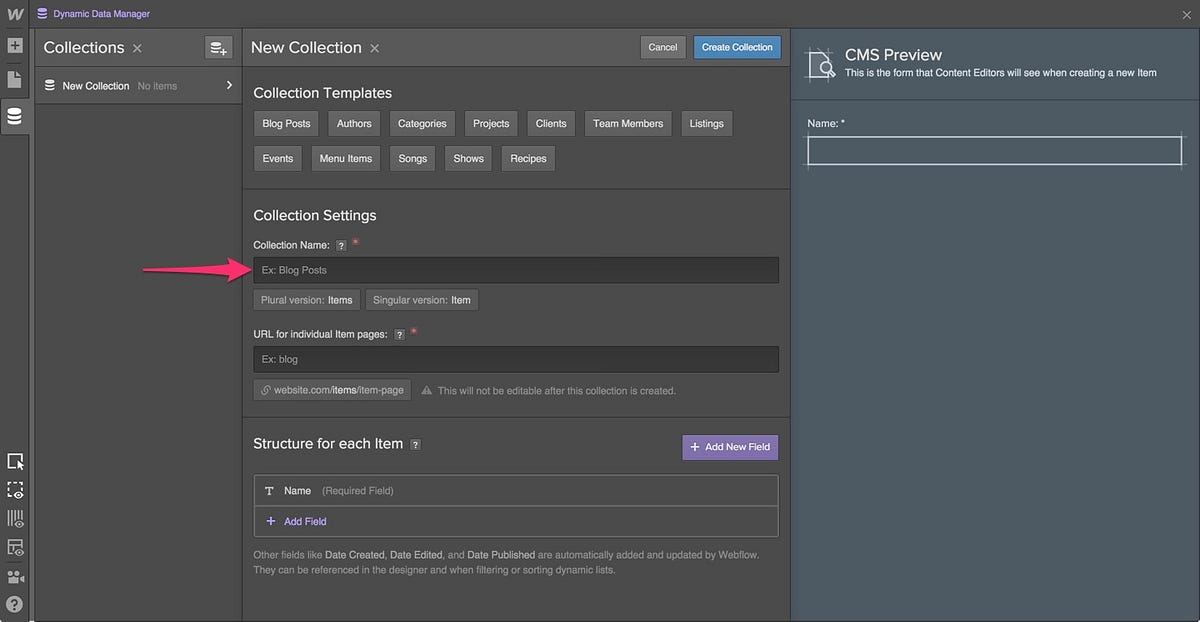The width and height of the screenshot is (1200, 622).
Task: Open the video tutorials camera icon
Action: point(15,577)
